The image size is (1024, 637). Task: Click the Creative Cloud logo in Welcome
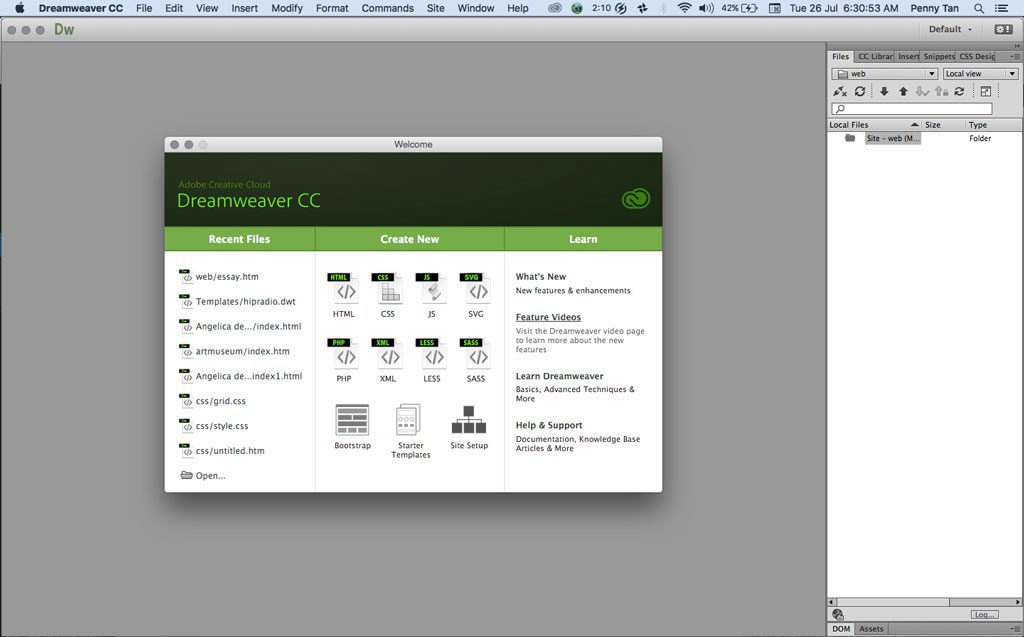click(x=635, y=199)
